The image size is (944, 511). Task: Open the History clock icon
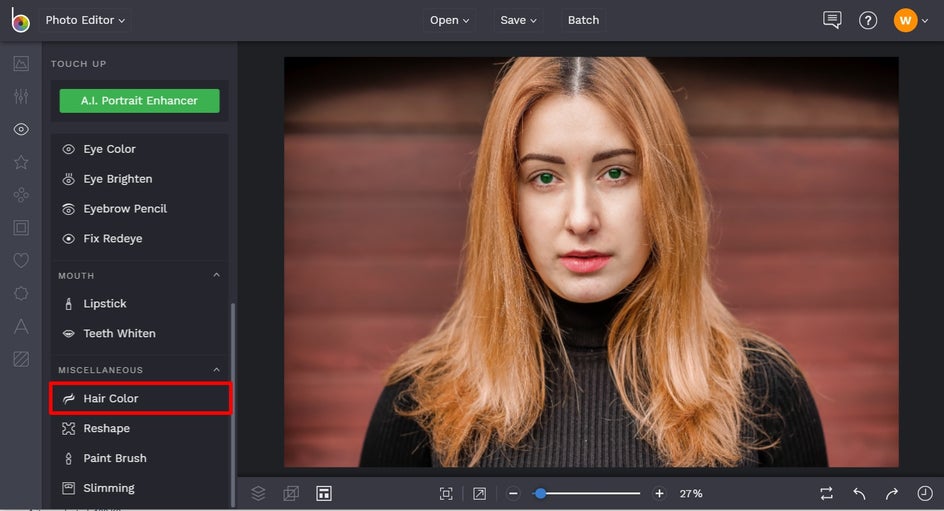[x=925, y=493]
